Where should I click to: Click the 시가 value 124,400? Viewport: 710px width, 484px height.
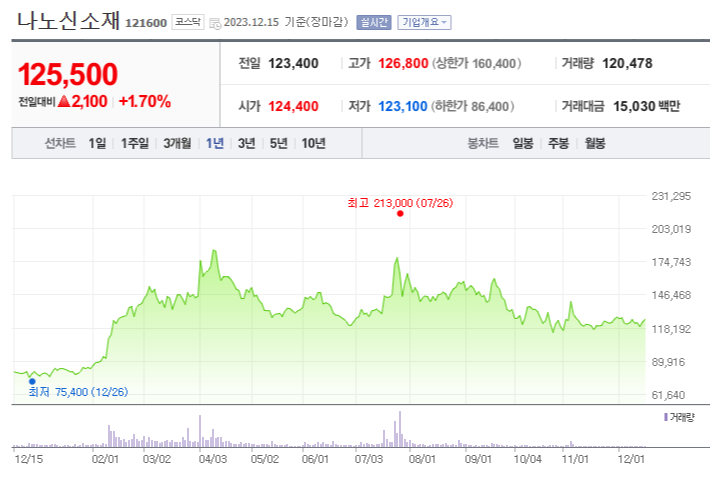pyautogui.click(x=293, y=106)
